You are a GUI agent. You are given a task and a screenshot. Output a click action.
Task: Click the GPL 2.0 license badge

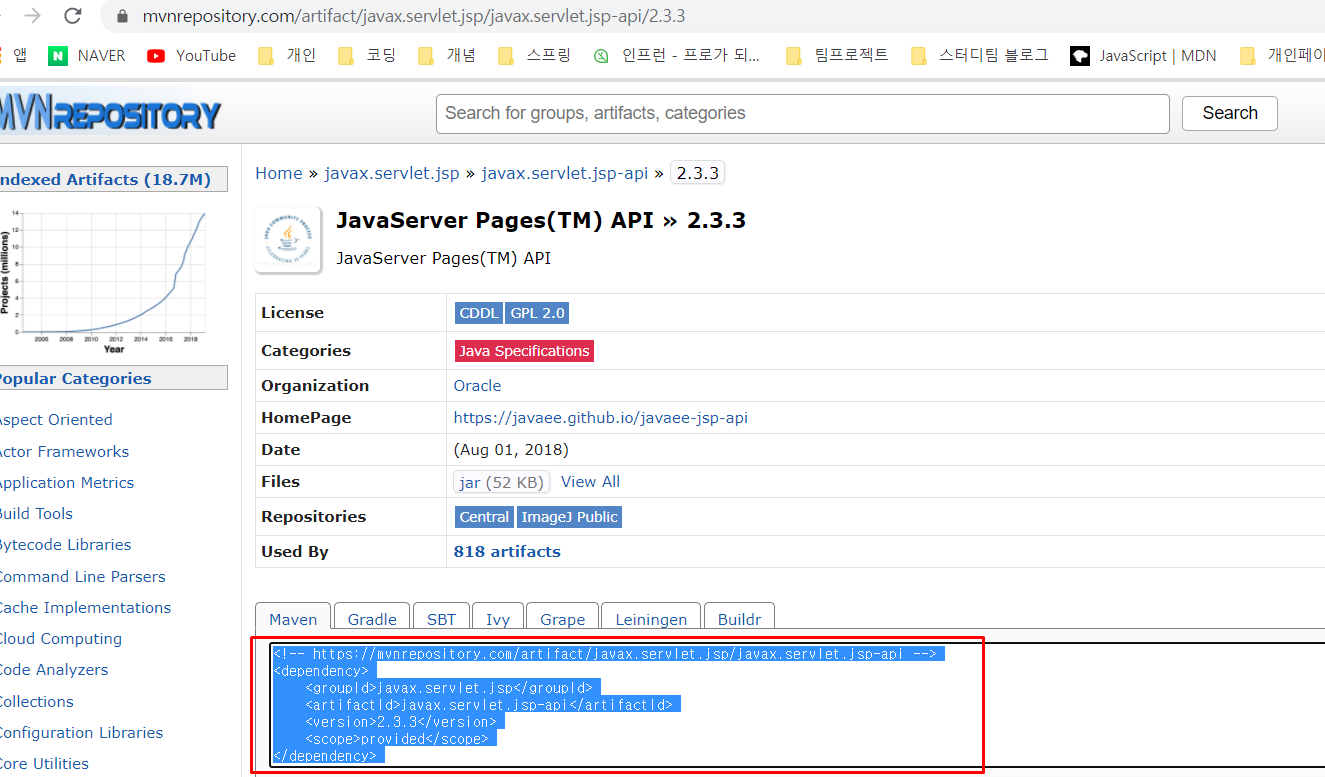[x=537, y=313]
